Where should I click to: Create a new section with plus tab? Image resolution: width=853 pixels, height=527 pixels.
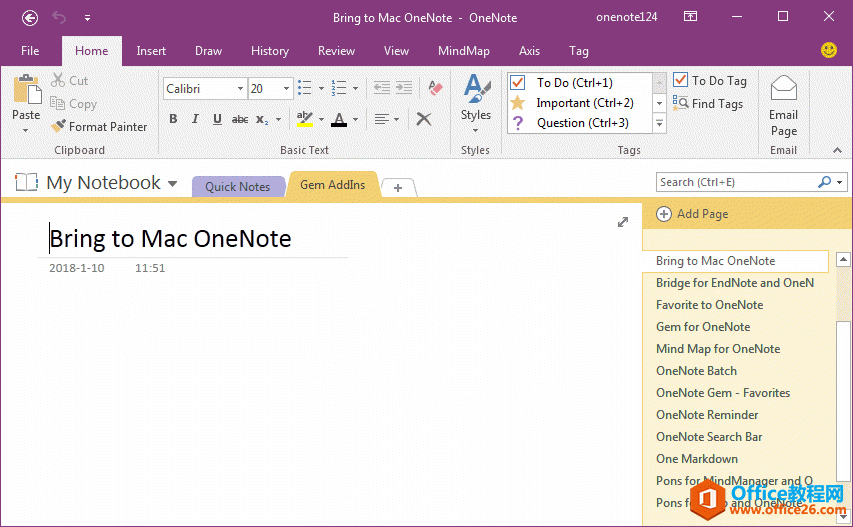point(398,188)
